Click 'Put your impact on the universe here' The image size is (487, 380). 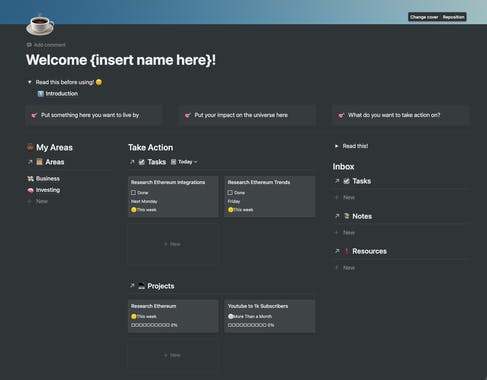tap(241, 115)
